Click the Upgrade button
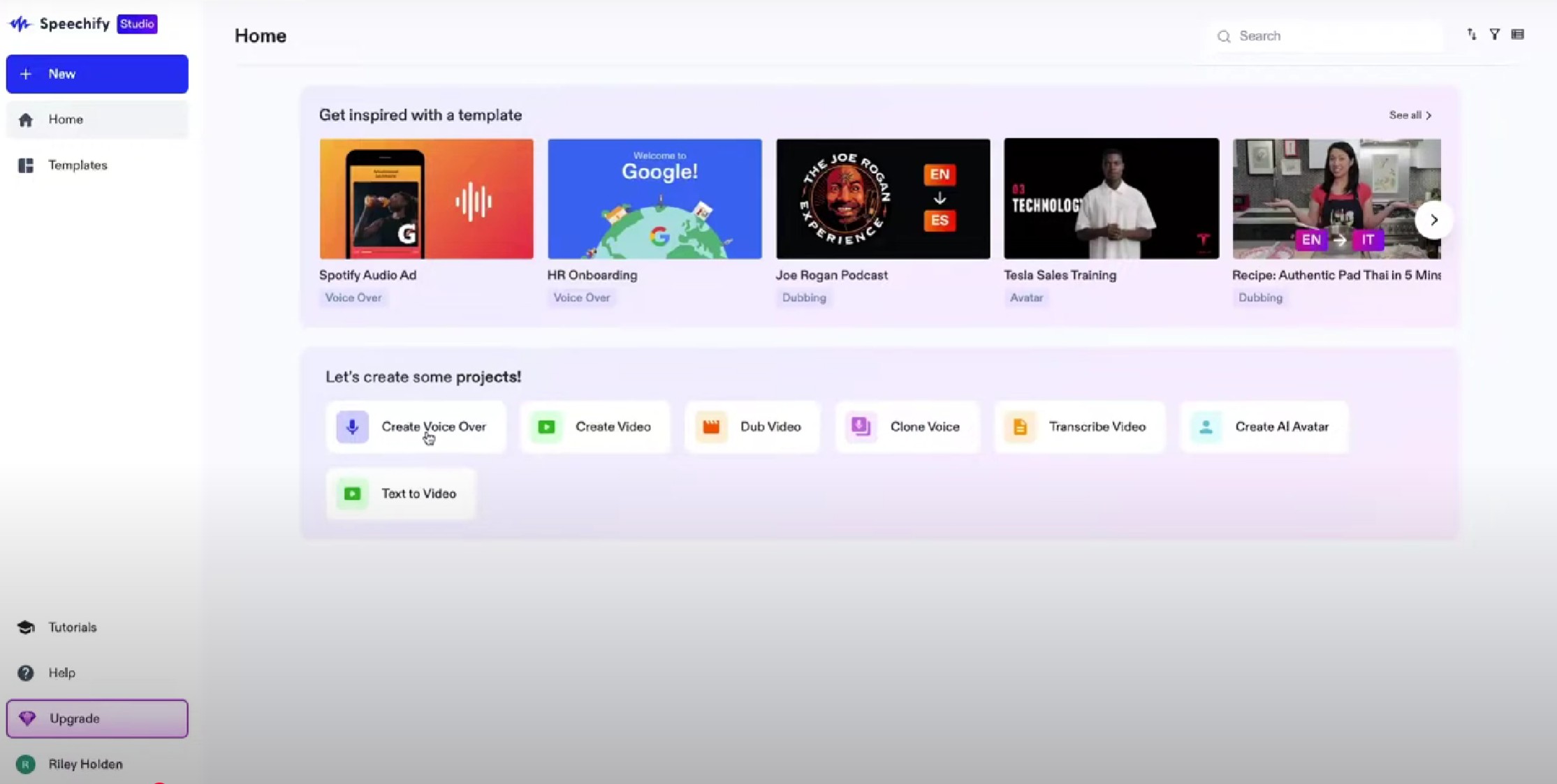Image resolution: width=1557 pixels, height=784 pixels. pos(97,718)
